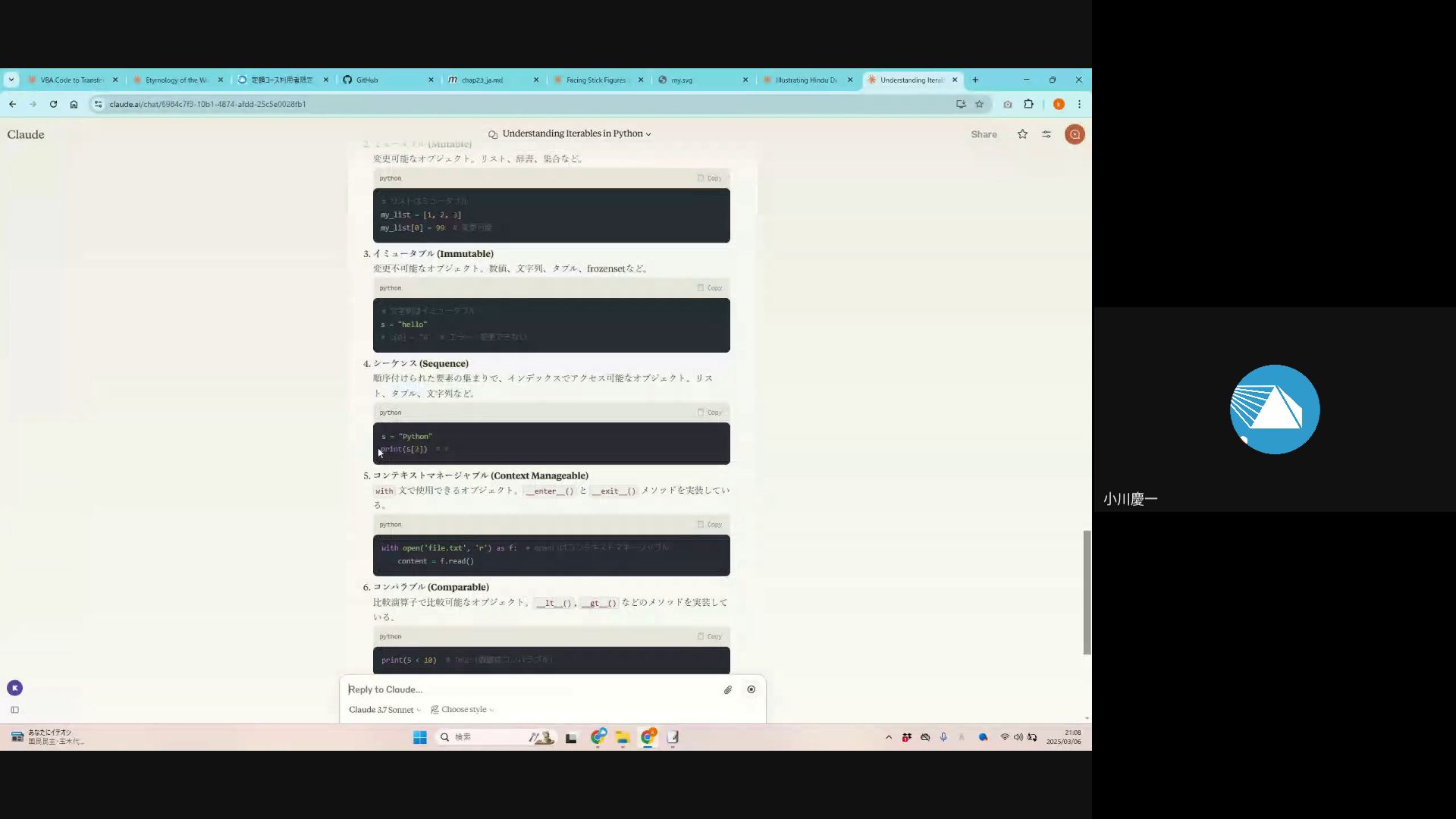
Task: Click the record button in the reply box
Action: pyautogui.click(x=751, y=689)
